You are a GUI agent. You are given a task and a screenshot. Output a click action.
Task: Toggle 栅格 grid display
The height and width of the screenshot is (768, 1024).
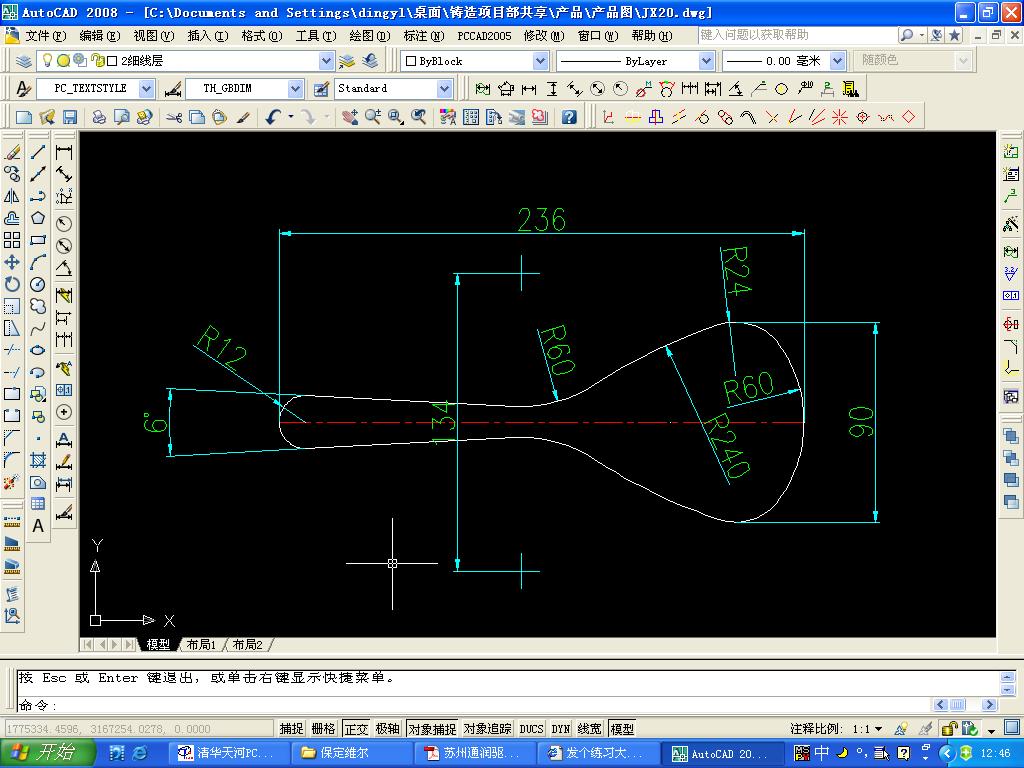323,728
